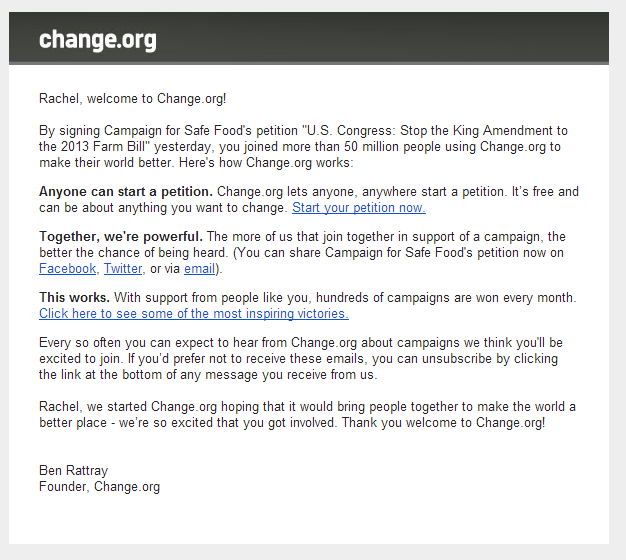The image size is (626, 560).
Task: Click the change.org logo in header
Action: click(98, 40)
